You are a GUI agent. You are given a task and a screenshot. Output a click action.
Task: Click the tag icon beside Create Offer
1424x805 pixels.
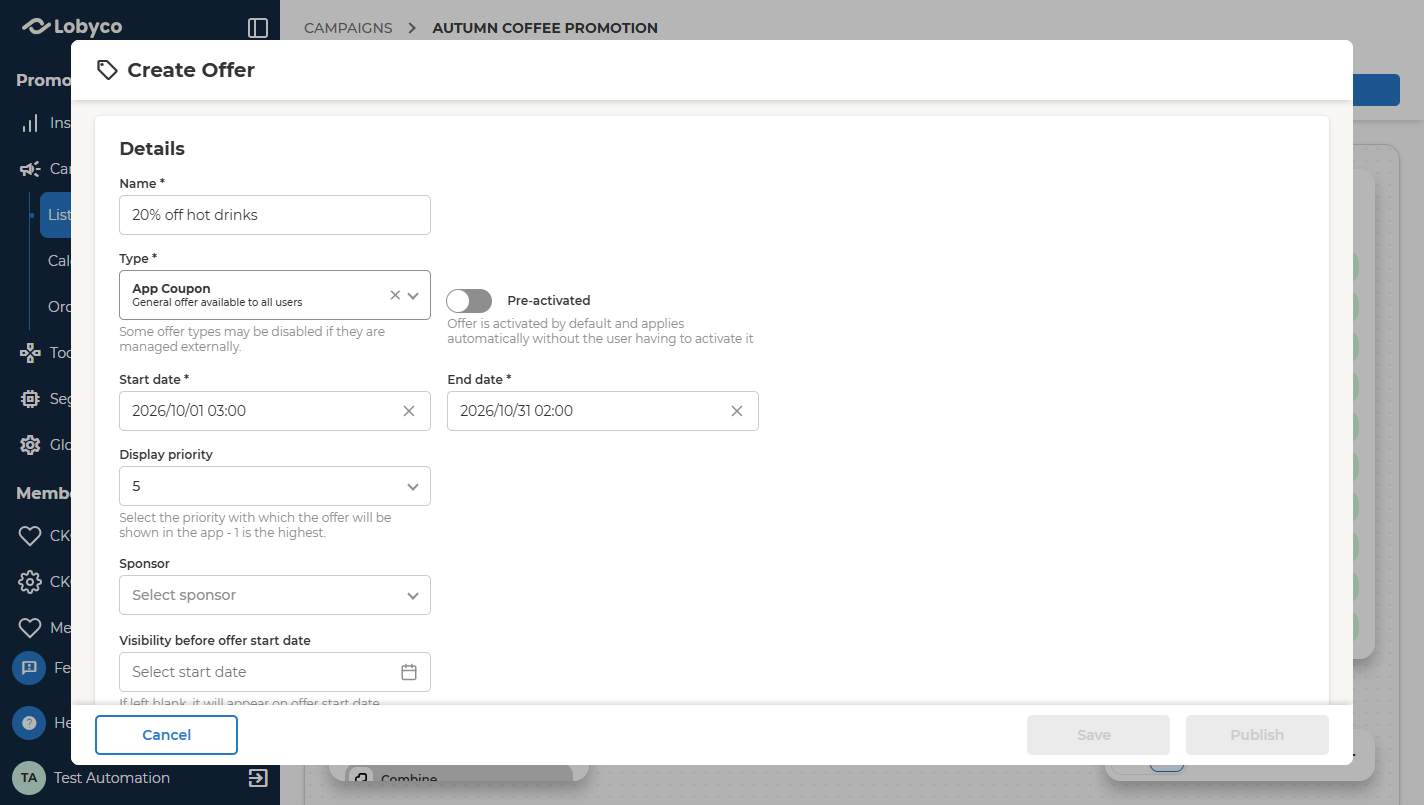(x=107, y=70)
